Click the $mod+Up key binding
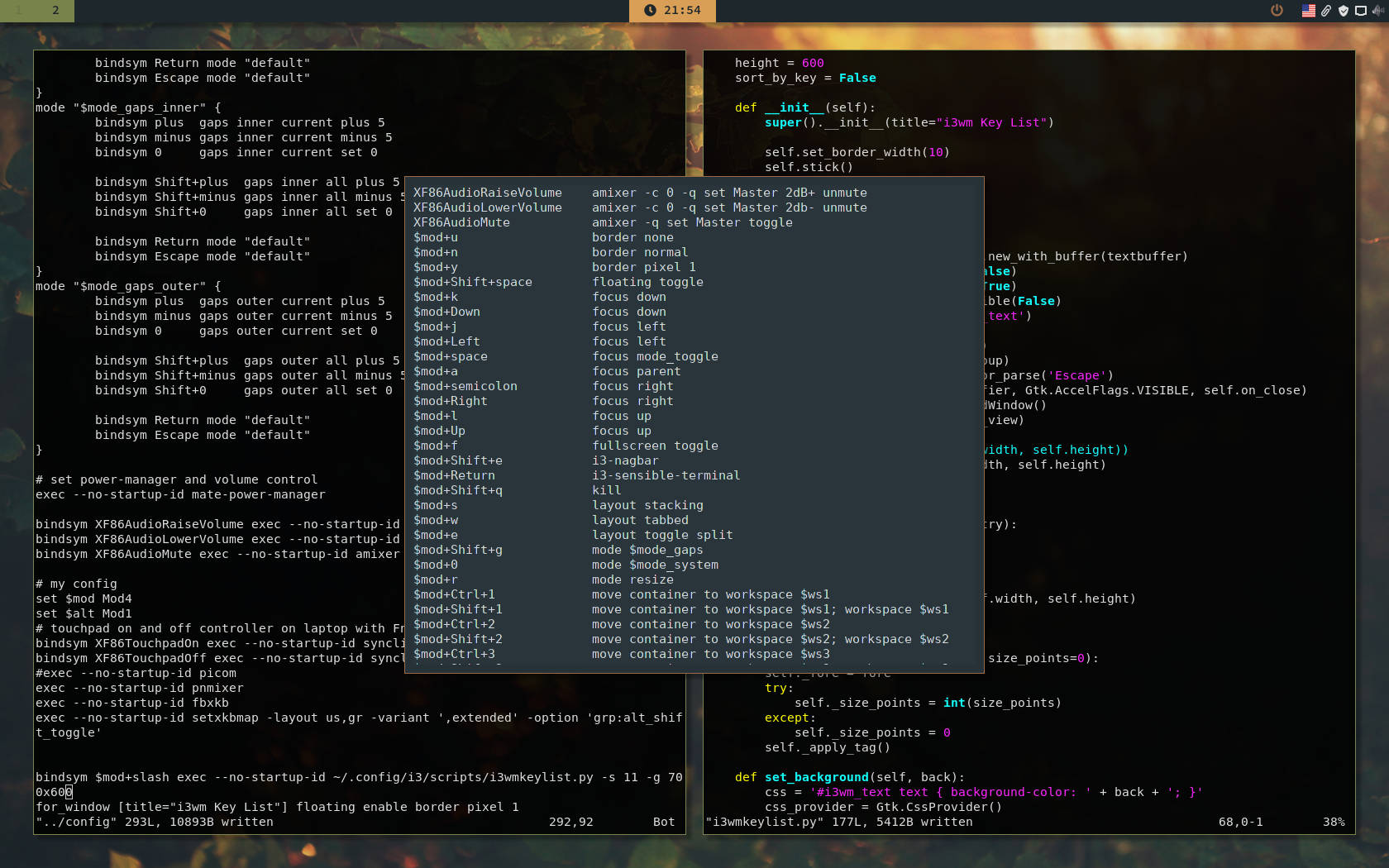 tap(439, 431)
